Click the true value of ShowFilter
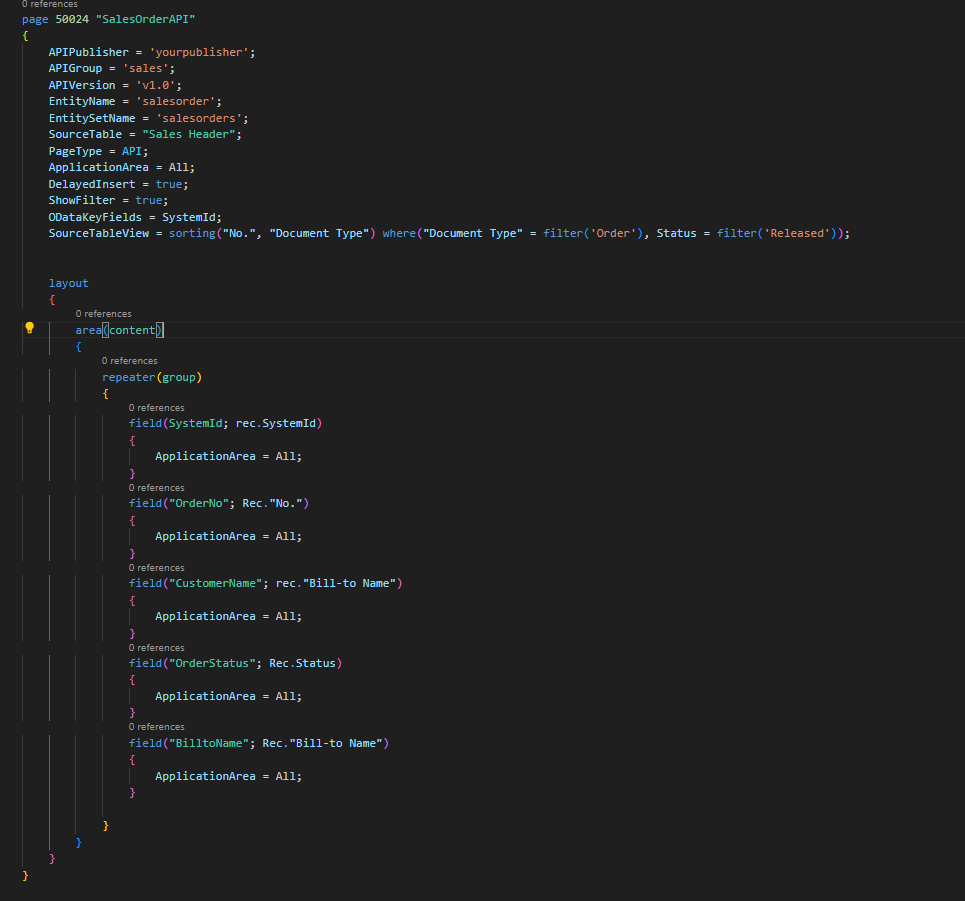The height and width of the screenshot is (901, 965). 151,200
